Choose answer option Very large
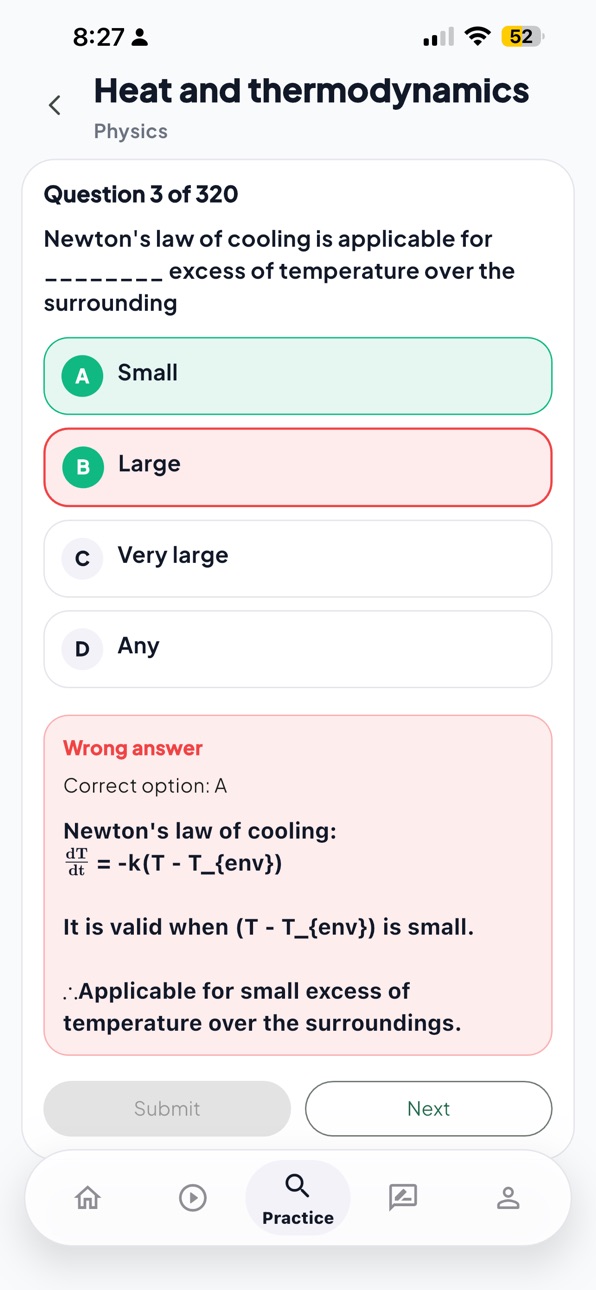The image size is (596, 1290). pyautogui.click(x=298, y=558)
